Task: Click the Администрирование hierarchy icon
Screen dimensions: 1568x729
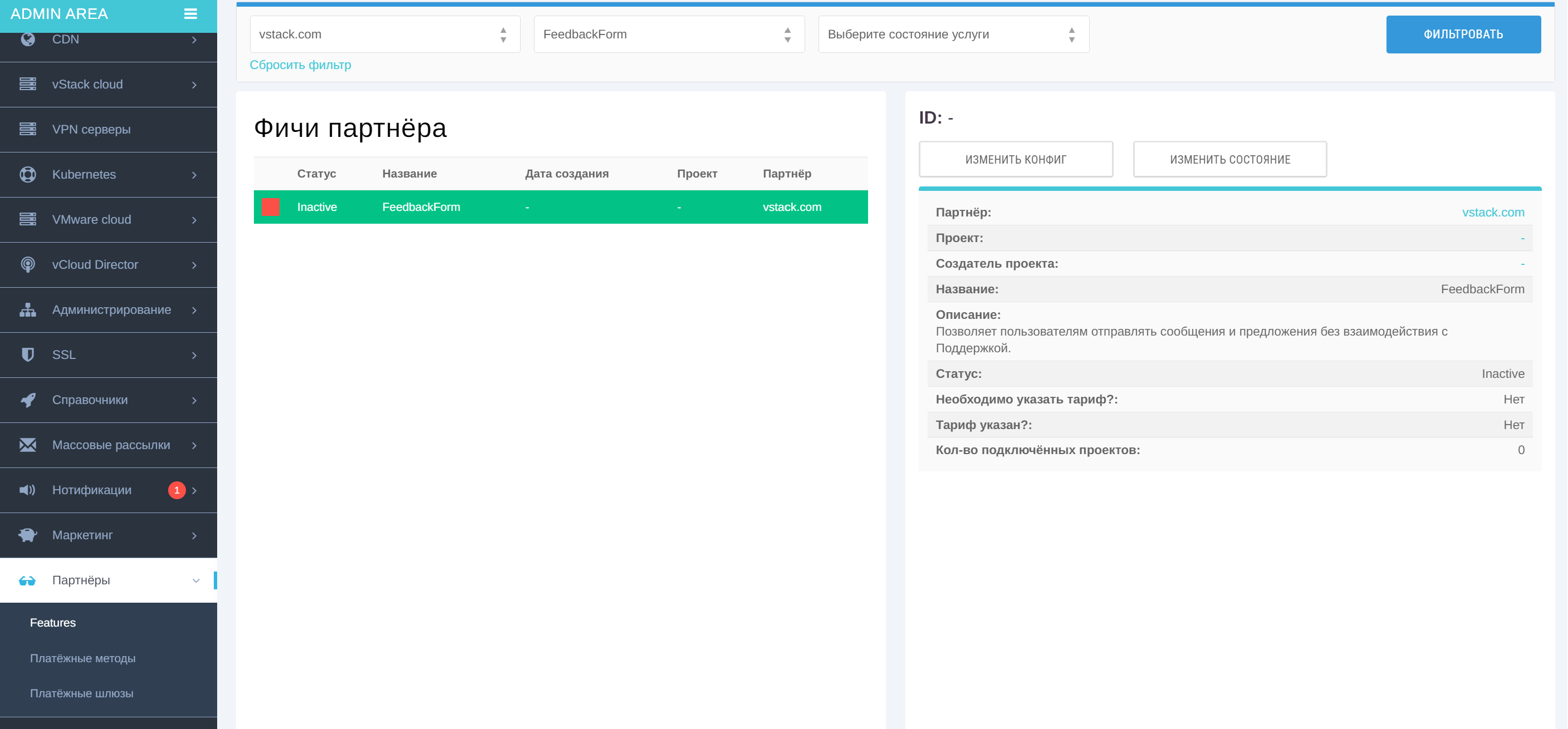Action: click(27, 310)
